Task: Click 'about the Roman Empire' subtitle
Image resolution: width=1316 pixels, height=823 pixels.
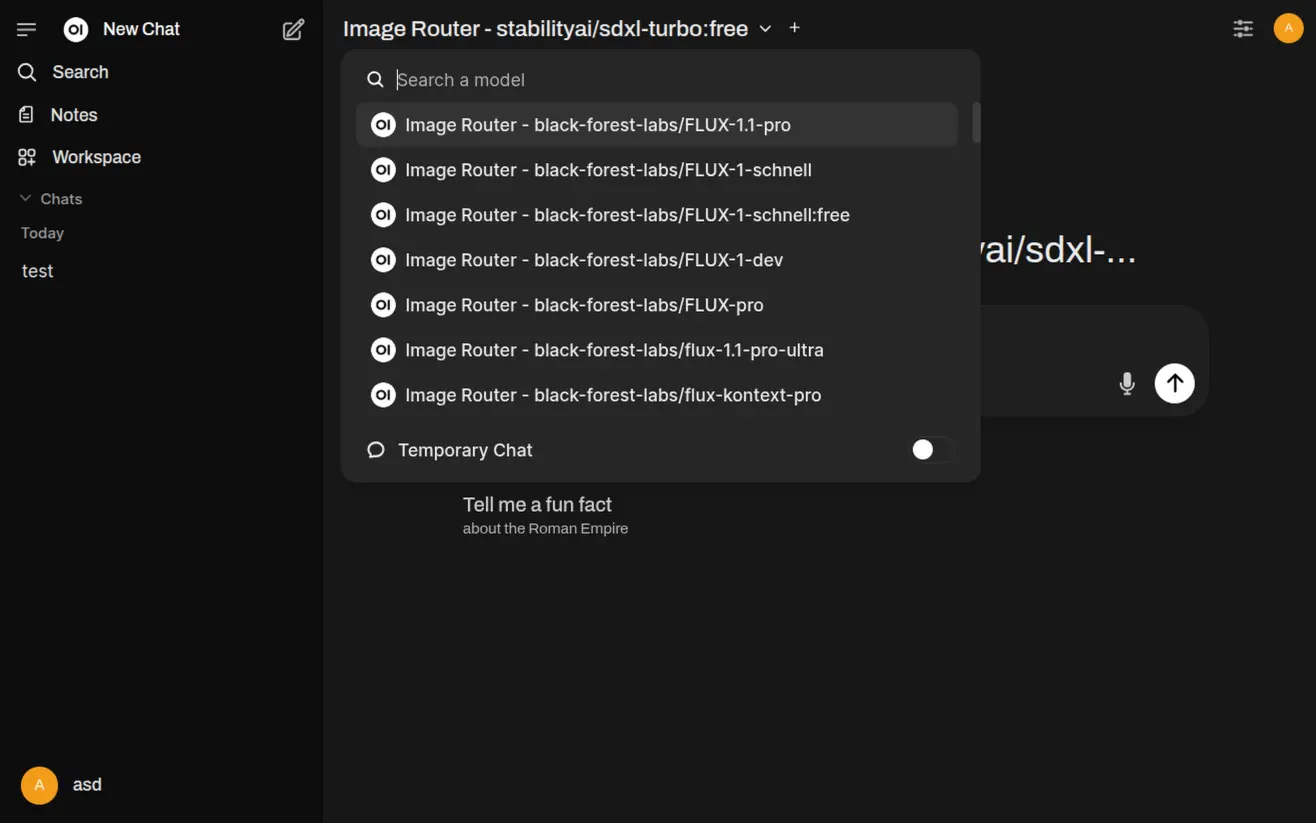Action: tap(545, 529)
